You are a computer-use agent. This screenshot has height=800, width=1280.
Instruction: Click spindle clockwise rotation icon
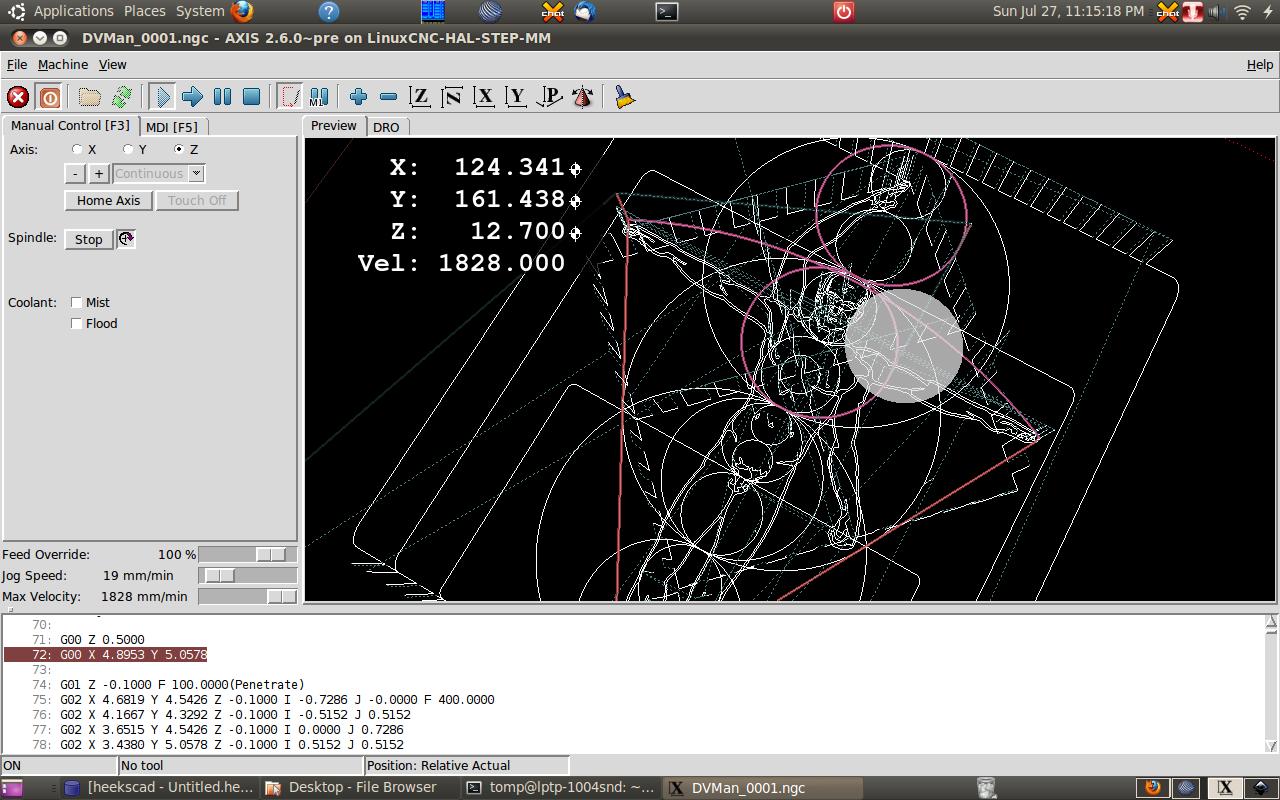point(126,239)
